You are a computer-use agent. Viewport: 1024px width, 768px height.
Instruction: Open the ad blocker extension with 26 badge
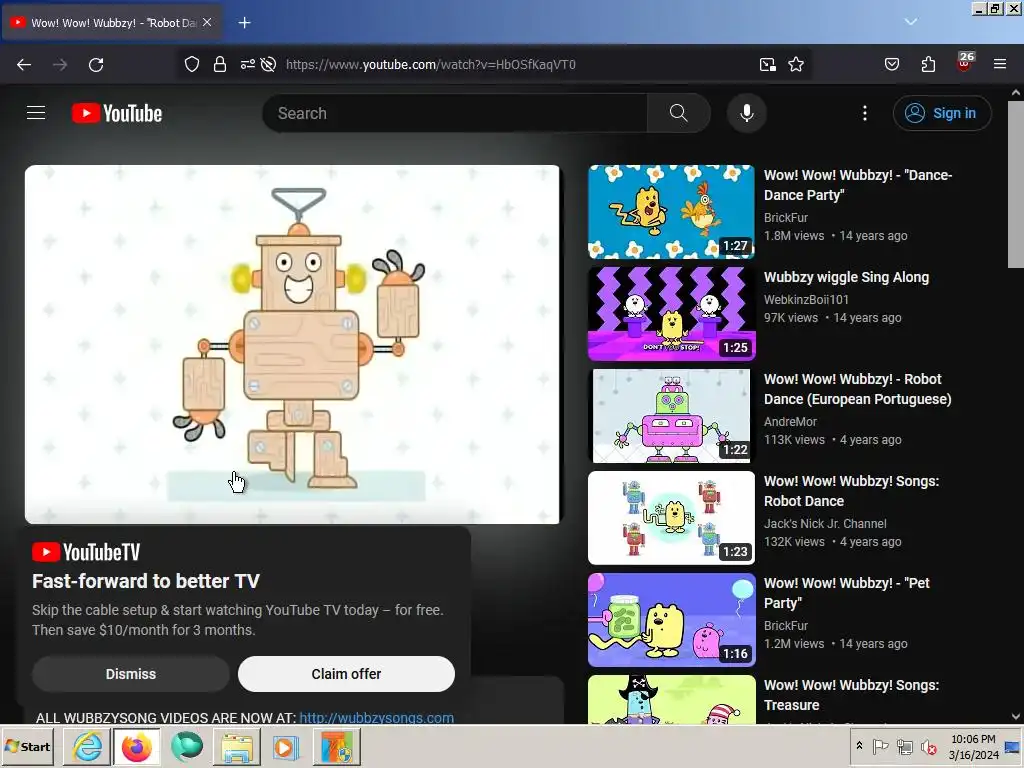[x=965, y=63]
